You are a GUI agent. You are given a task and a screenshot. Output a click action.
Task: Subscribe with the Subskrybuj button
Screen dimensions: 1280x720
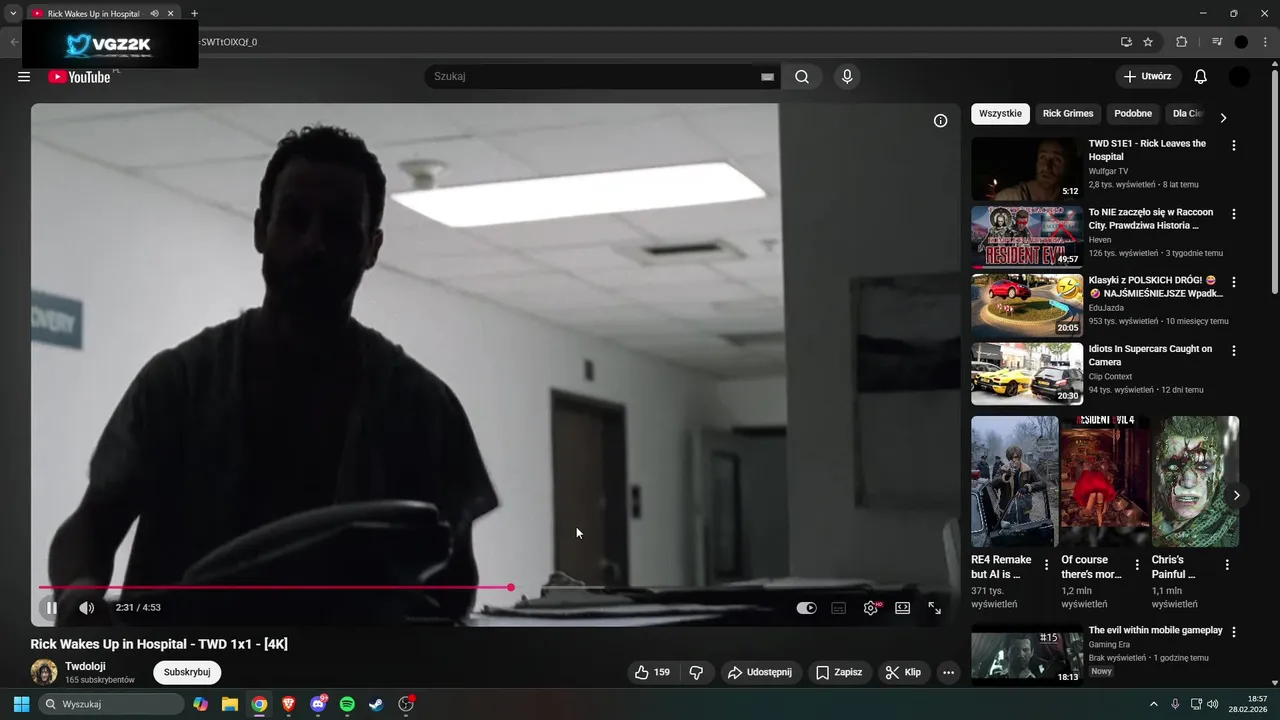(187, 672)
